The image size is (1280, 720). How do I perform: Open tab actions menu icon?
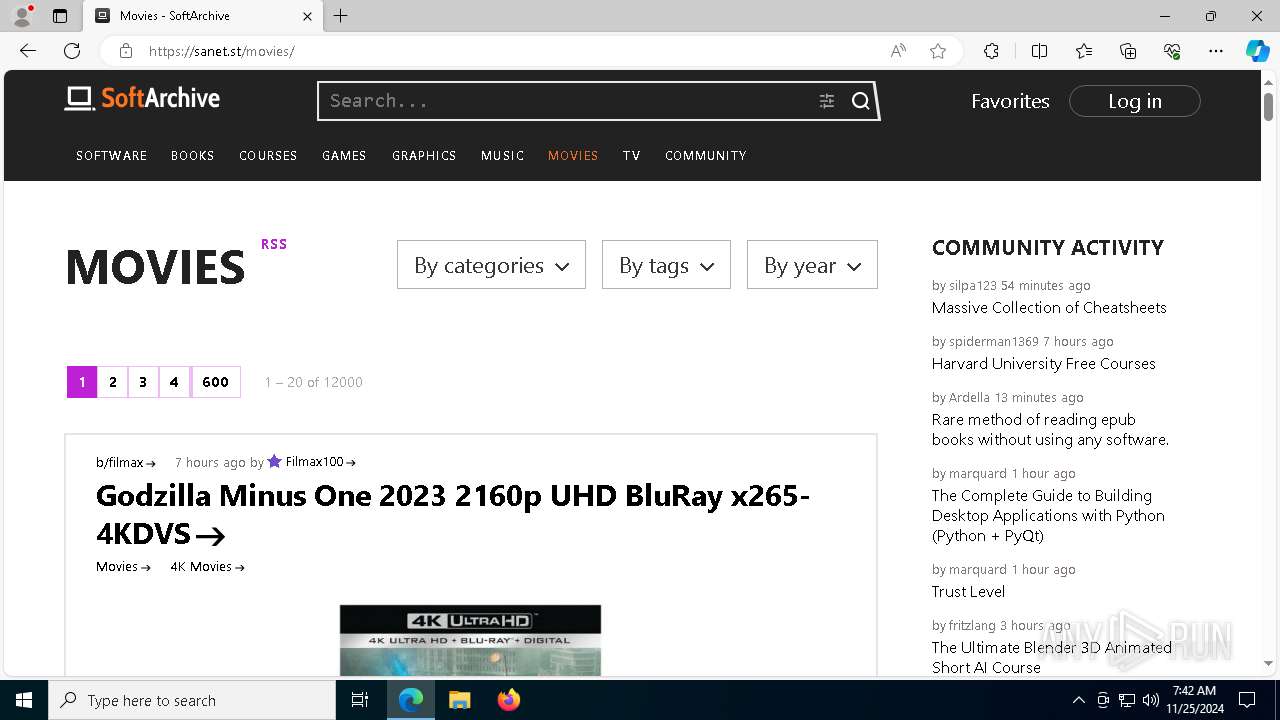[x=60, y=16]
